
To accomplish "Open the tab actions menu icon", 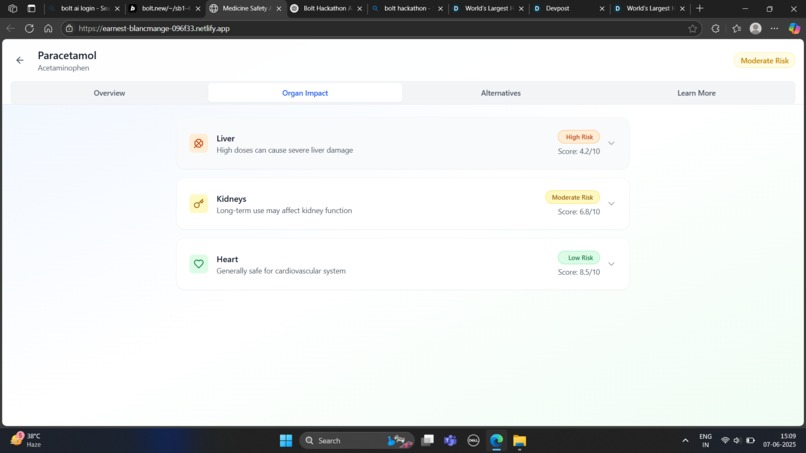I will [31, 9].
